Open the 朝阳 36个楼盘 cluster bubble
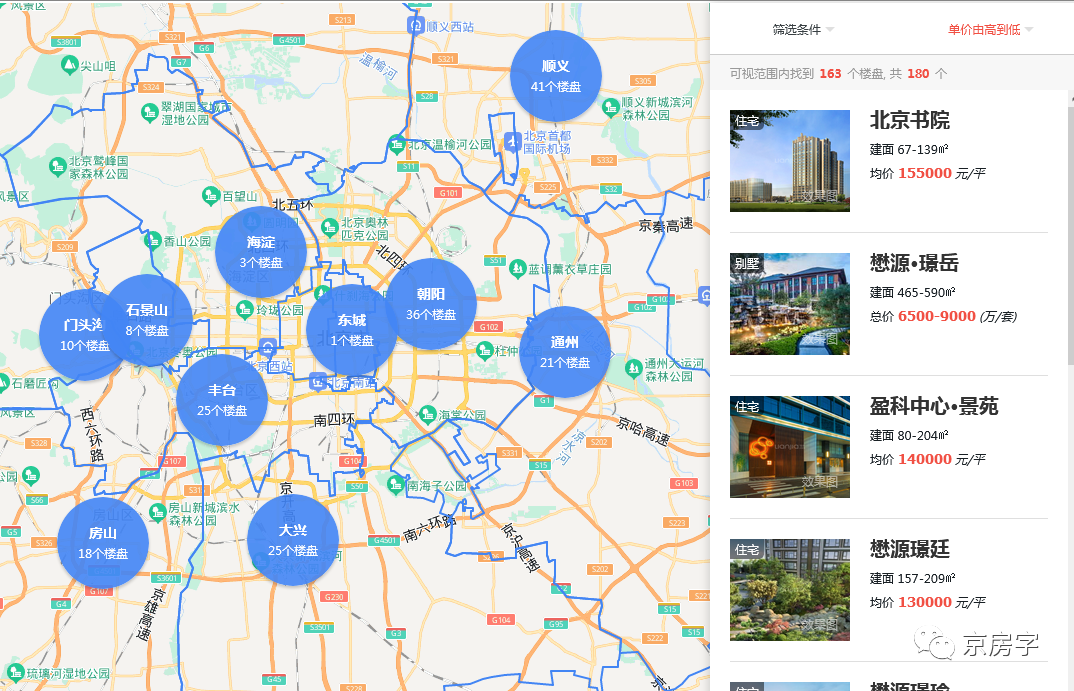Image resolution: width=1074 pixels, height=691 pixels. pyautogui.click(x=430, y=304)
